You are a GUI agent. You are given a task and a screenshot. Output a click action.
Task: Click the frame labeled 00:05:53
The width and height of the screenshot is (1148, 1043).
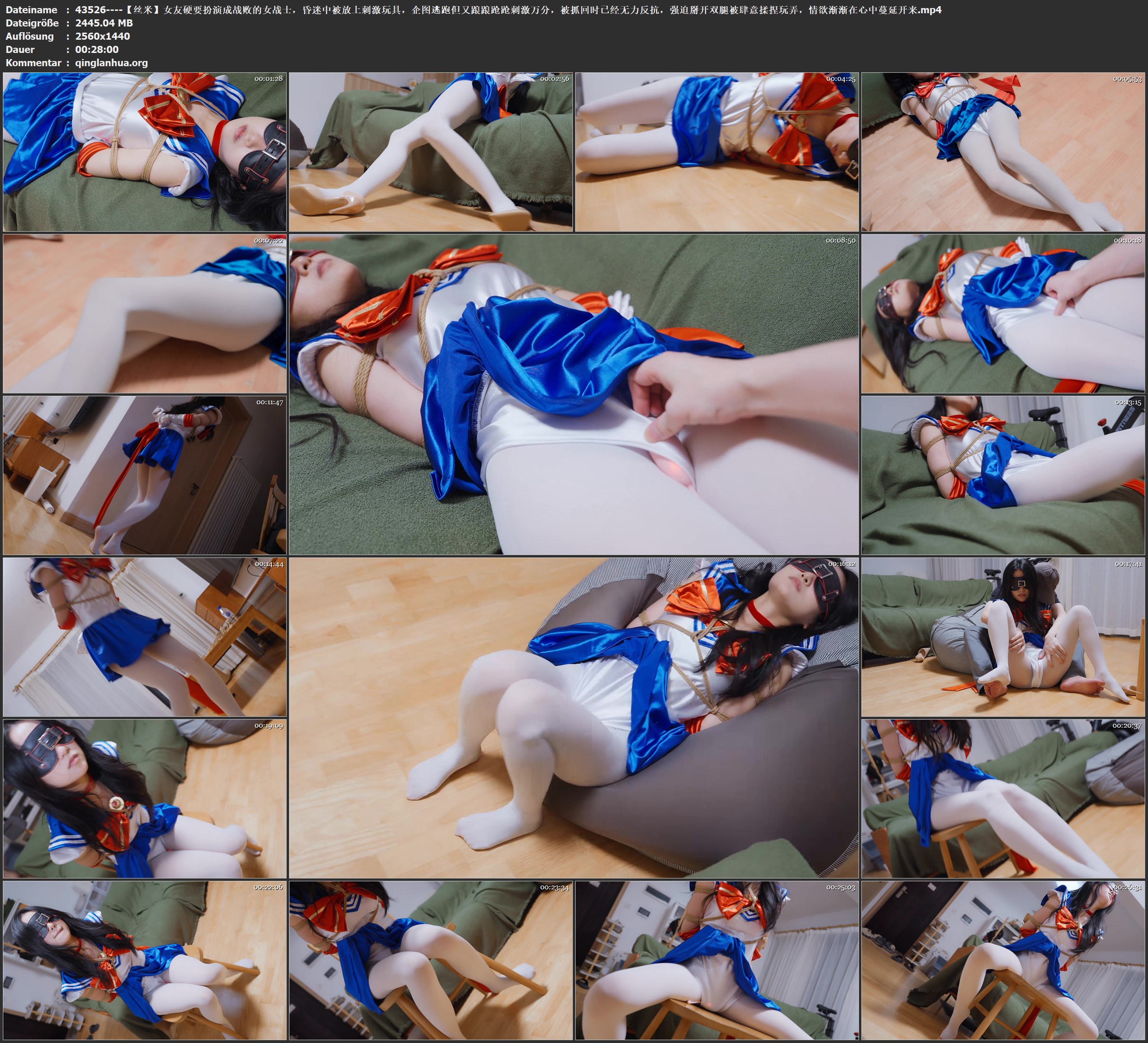1003,151
